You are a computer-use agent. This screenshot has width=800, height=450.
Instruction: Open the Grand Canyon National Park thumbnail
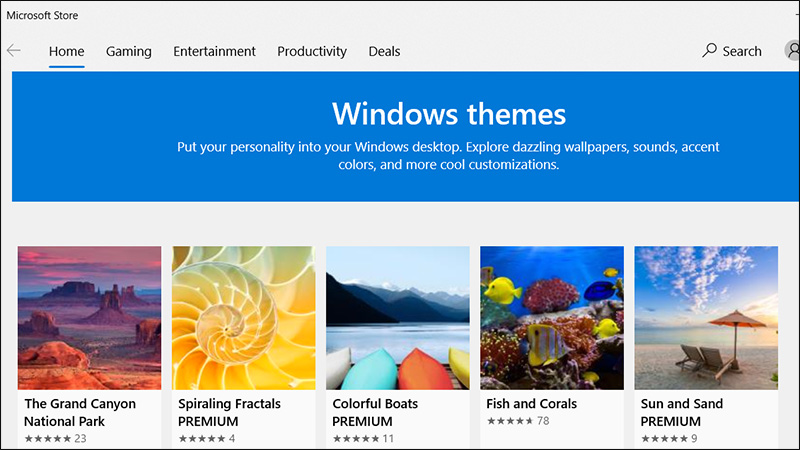point(89,318)
